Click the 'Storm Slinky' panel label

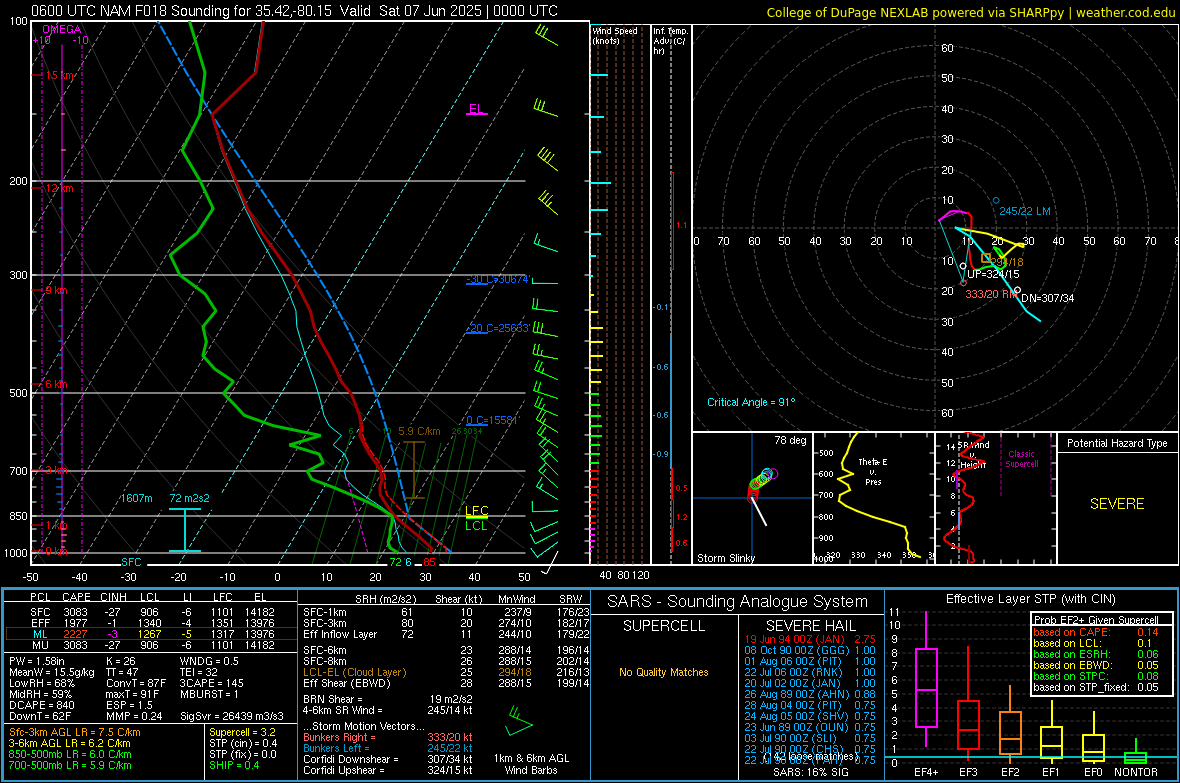[x=726, y=558]
